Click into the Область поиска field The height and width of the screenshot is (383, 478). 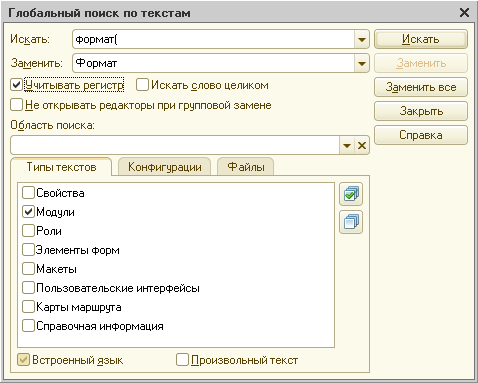point(175,145)
